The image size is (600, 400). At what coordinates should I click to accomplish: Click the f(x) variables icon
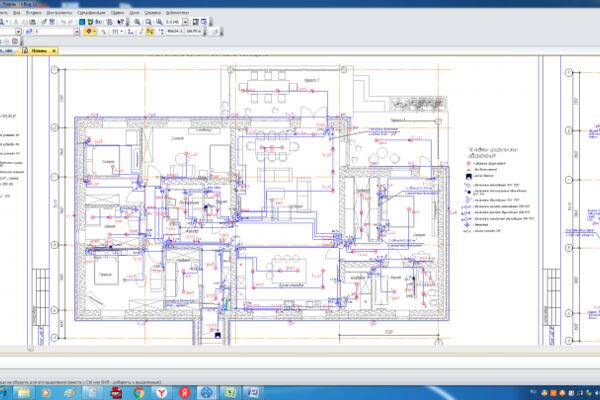pos(99,22)
